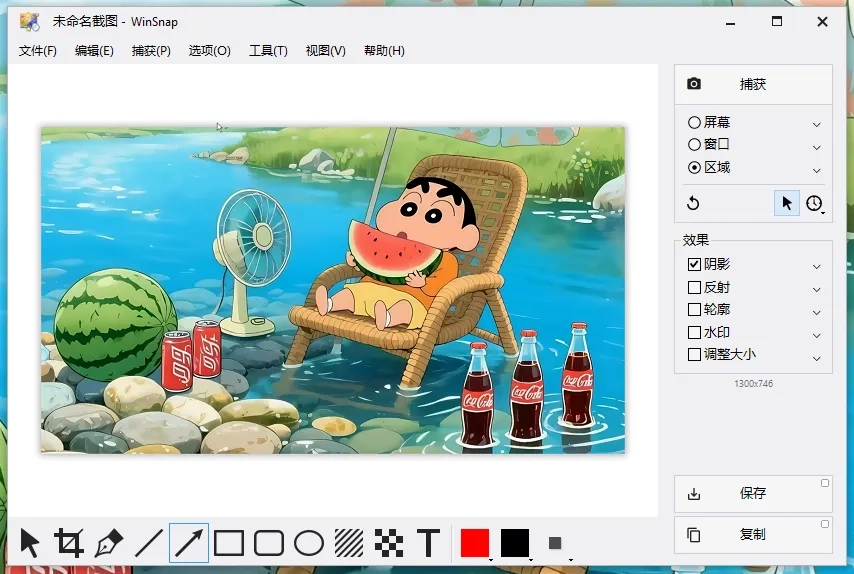Image resolution: width=854 pixels, height=574 pixels.
Task: Enable the 水印 effect checkbox
Action: (694, 332)
